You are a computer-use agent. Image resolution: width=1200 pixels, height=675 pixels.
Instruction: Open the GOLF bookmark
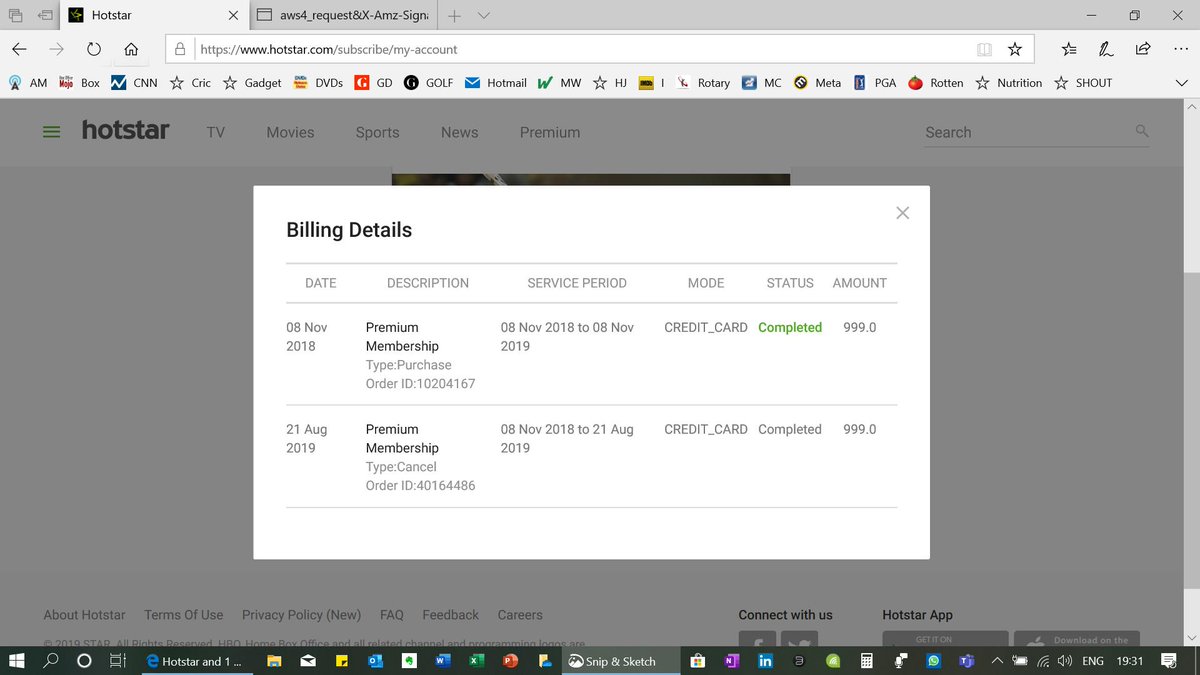coord(428,83)
